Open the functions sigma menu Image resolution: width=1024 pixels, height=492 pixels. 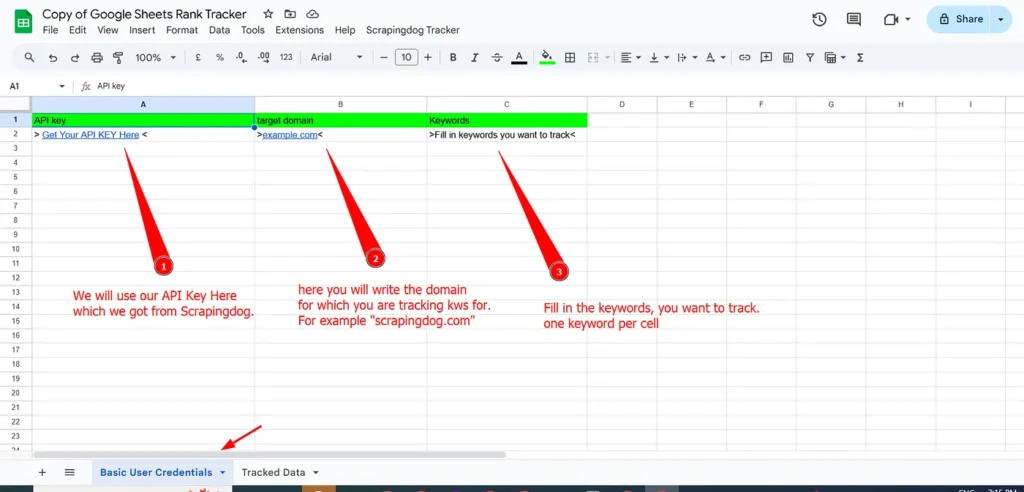click(860, 57)
